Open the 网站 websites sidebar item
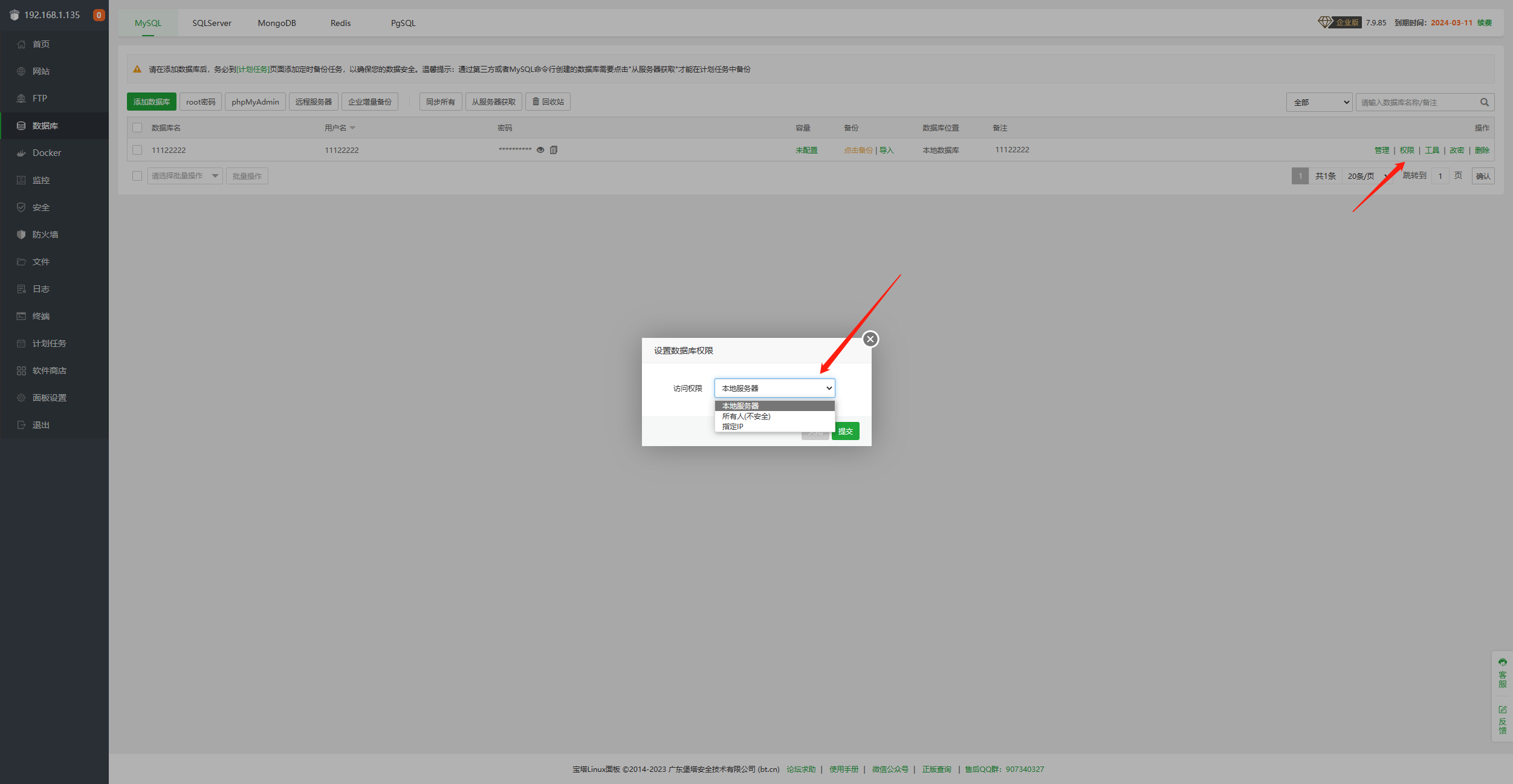The width and height of the screenshot is (1513, 784). point(54,71)
